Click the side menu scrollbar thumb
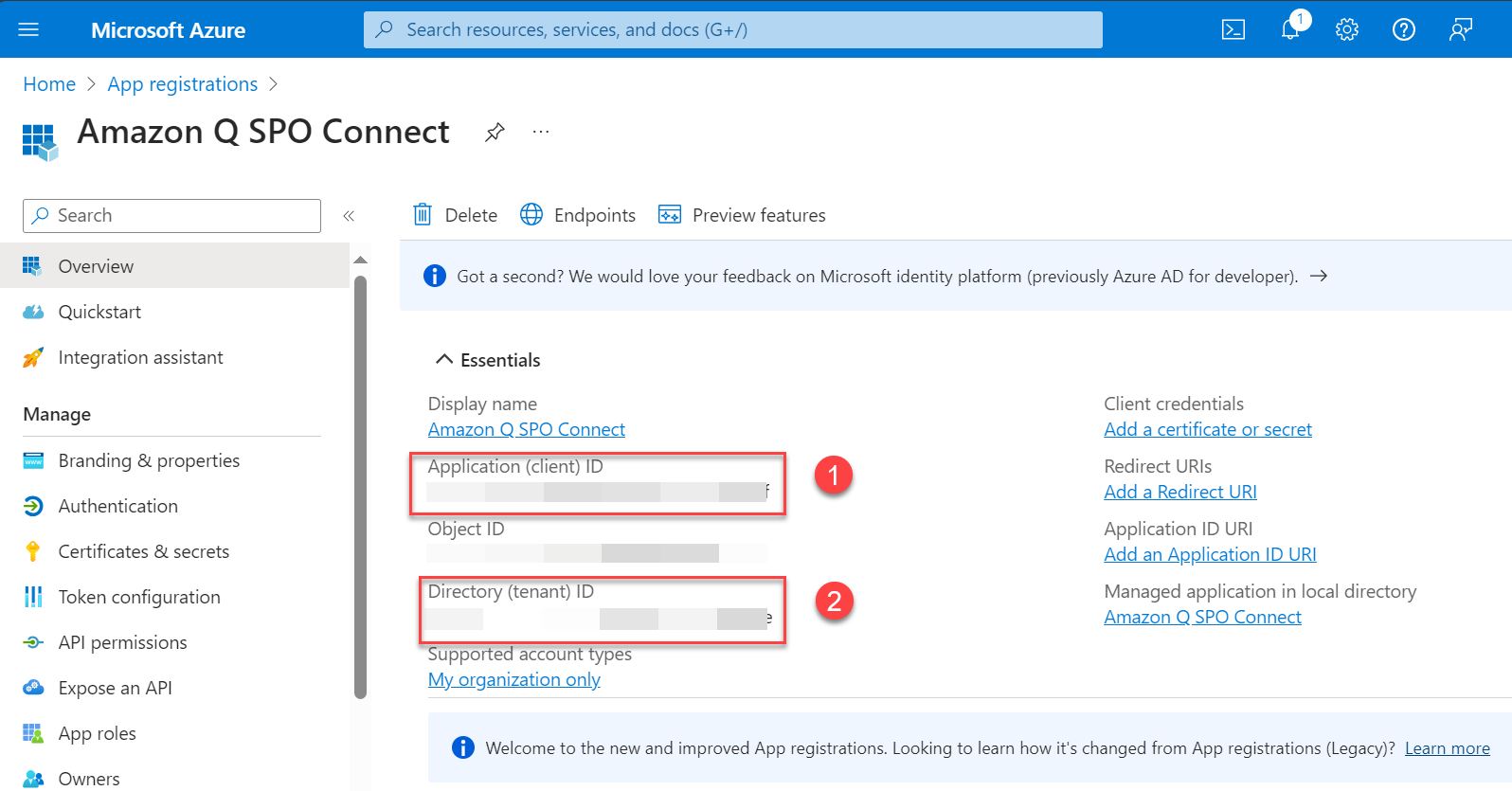 tap(360, 487)
